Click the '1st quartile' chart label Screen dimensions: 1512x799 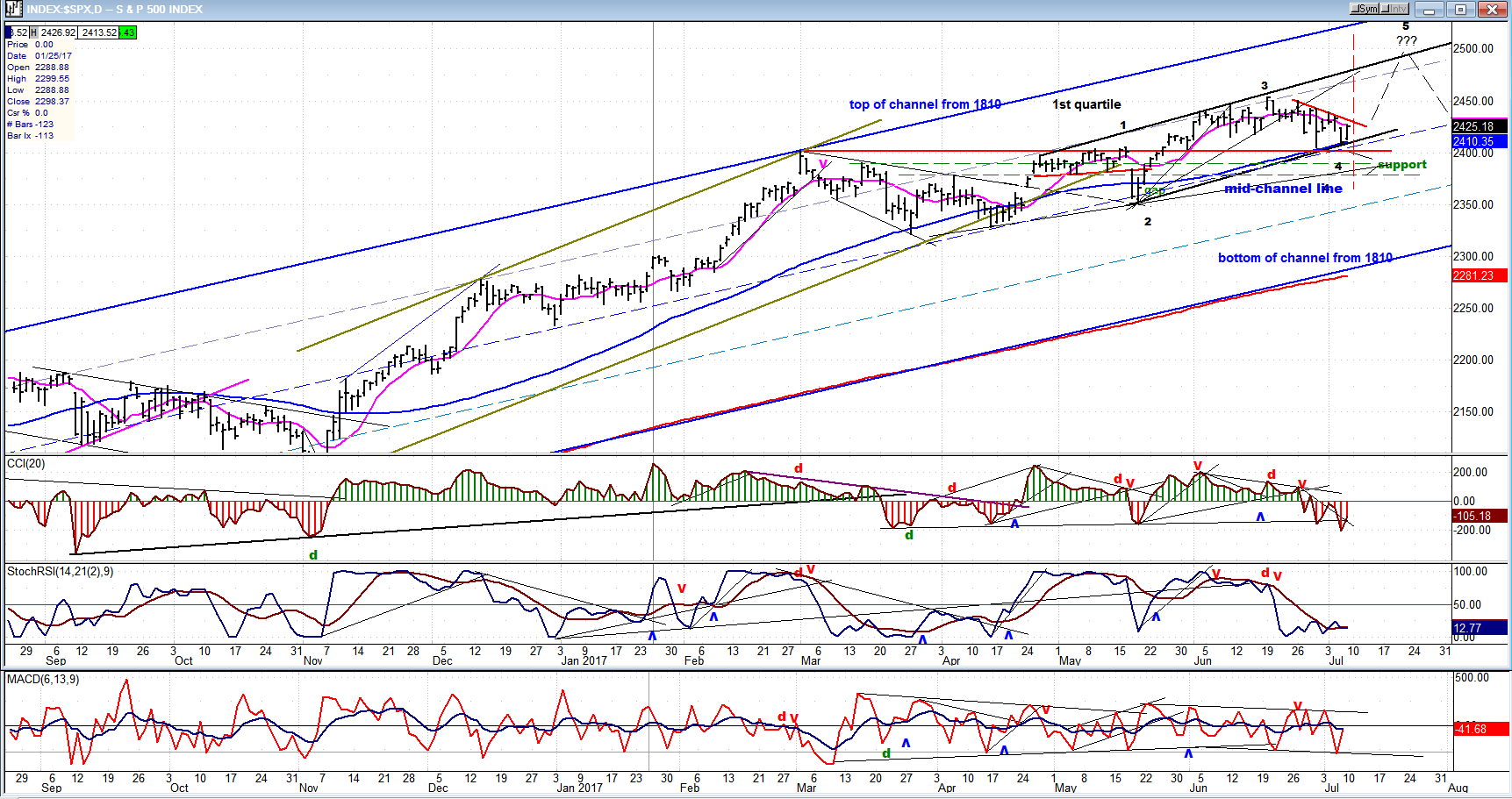pos(1086,104)
